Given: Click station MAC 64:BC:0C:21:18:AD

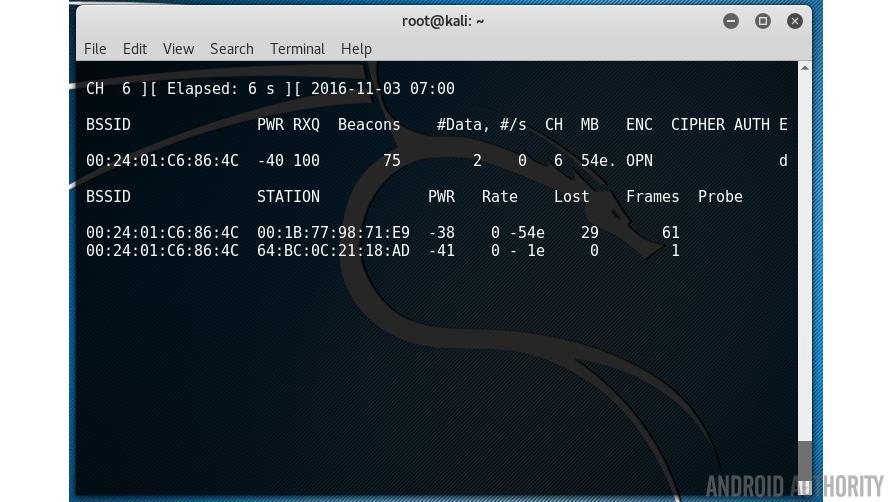Looking at the screenshot, I should pyautogui.click(x=333, y=251).
